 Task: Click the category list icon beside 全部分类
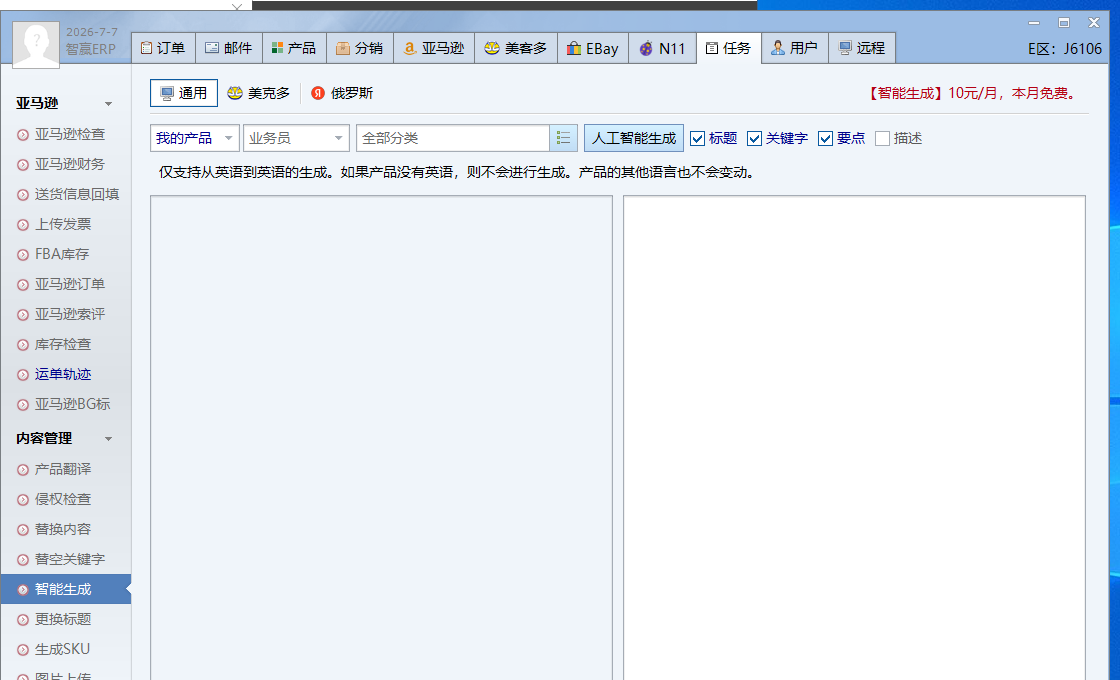(563, 138)
